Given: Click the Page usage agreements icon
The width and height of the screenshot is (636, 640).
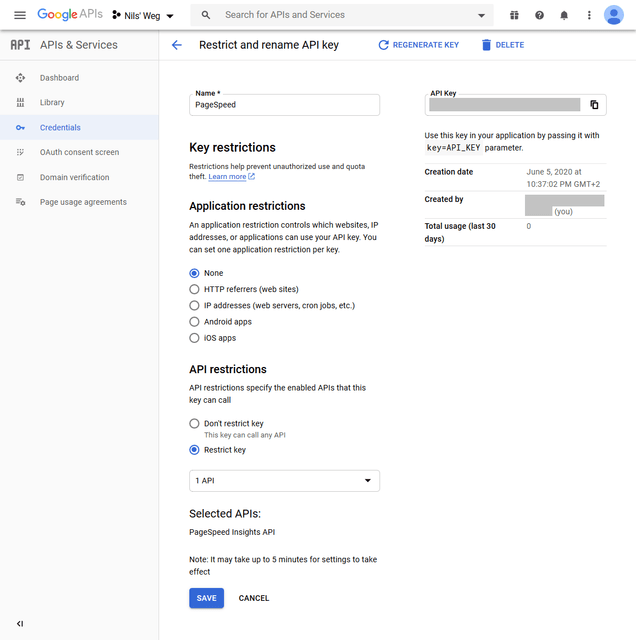Looking at the screenshot, I should coord(20,202).
